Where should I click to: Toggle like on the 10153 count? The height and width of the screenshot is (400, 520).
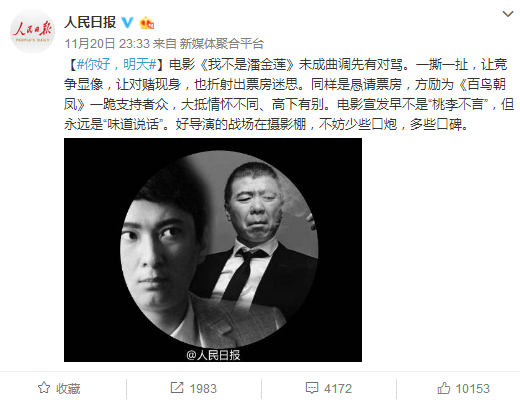463,388
